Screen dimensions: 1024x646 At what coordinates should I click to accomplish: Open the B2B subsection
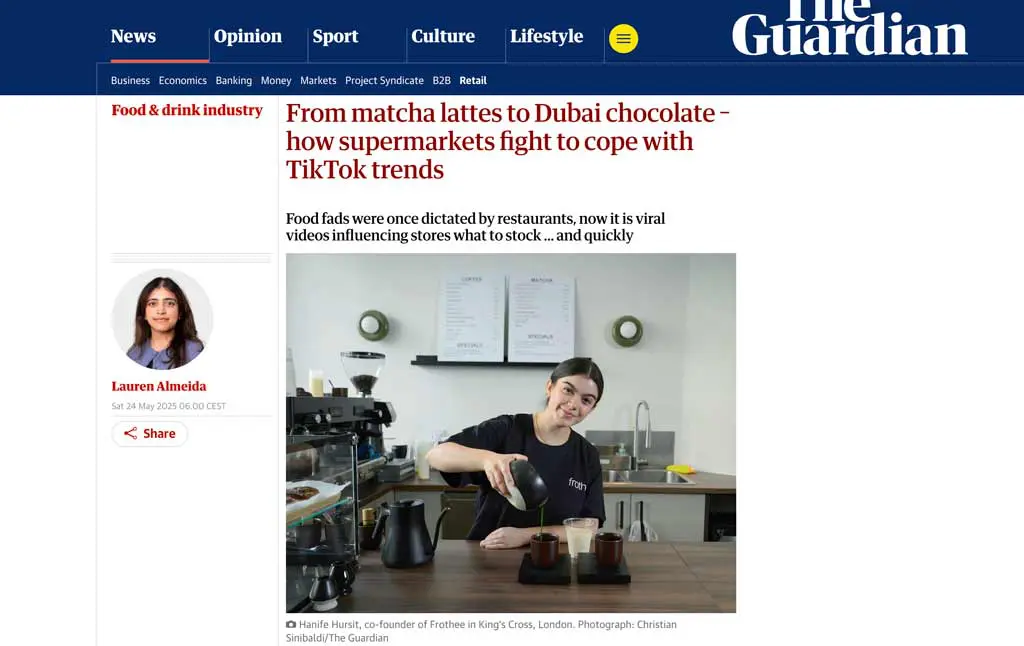click(441, 80)
